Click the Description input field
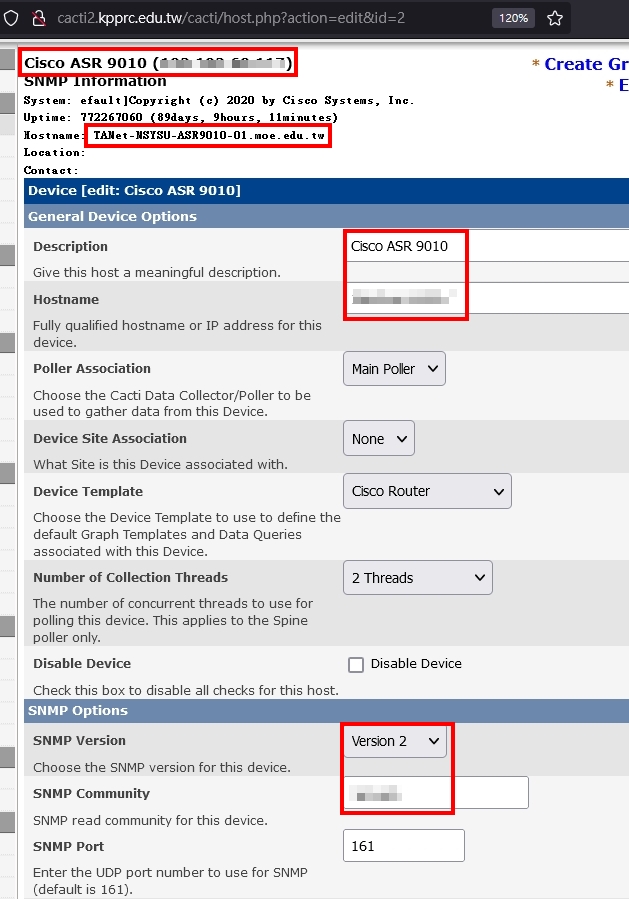 click(x=486, y=246)
